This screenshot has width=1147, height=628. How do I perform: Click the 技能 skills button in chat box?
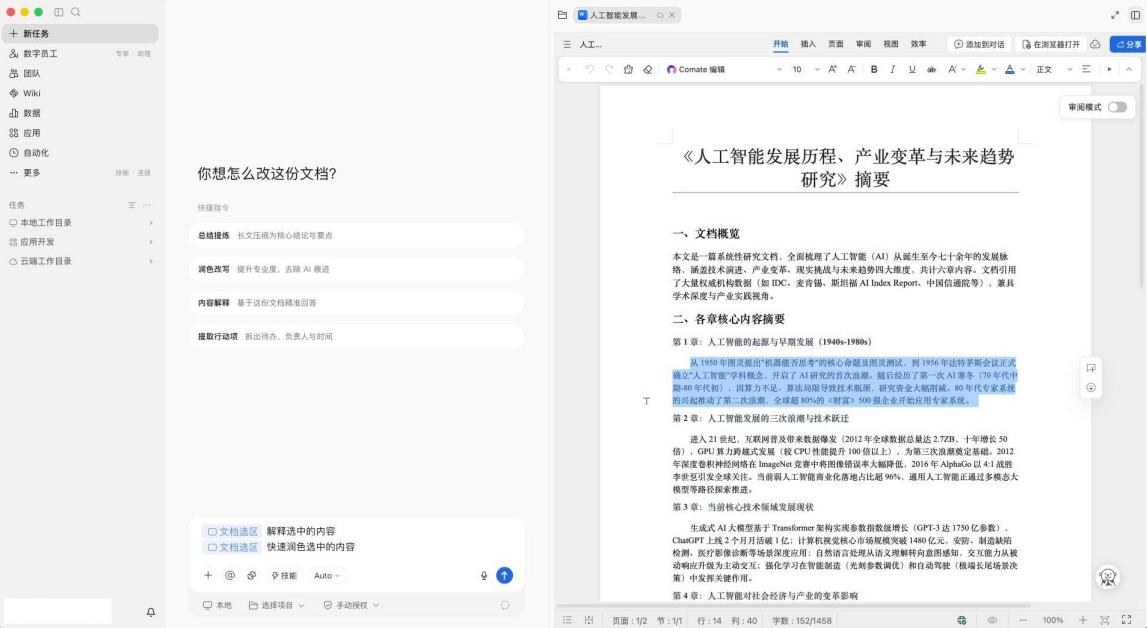[x=284, y=575]
